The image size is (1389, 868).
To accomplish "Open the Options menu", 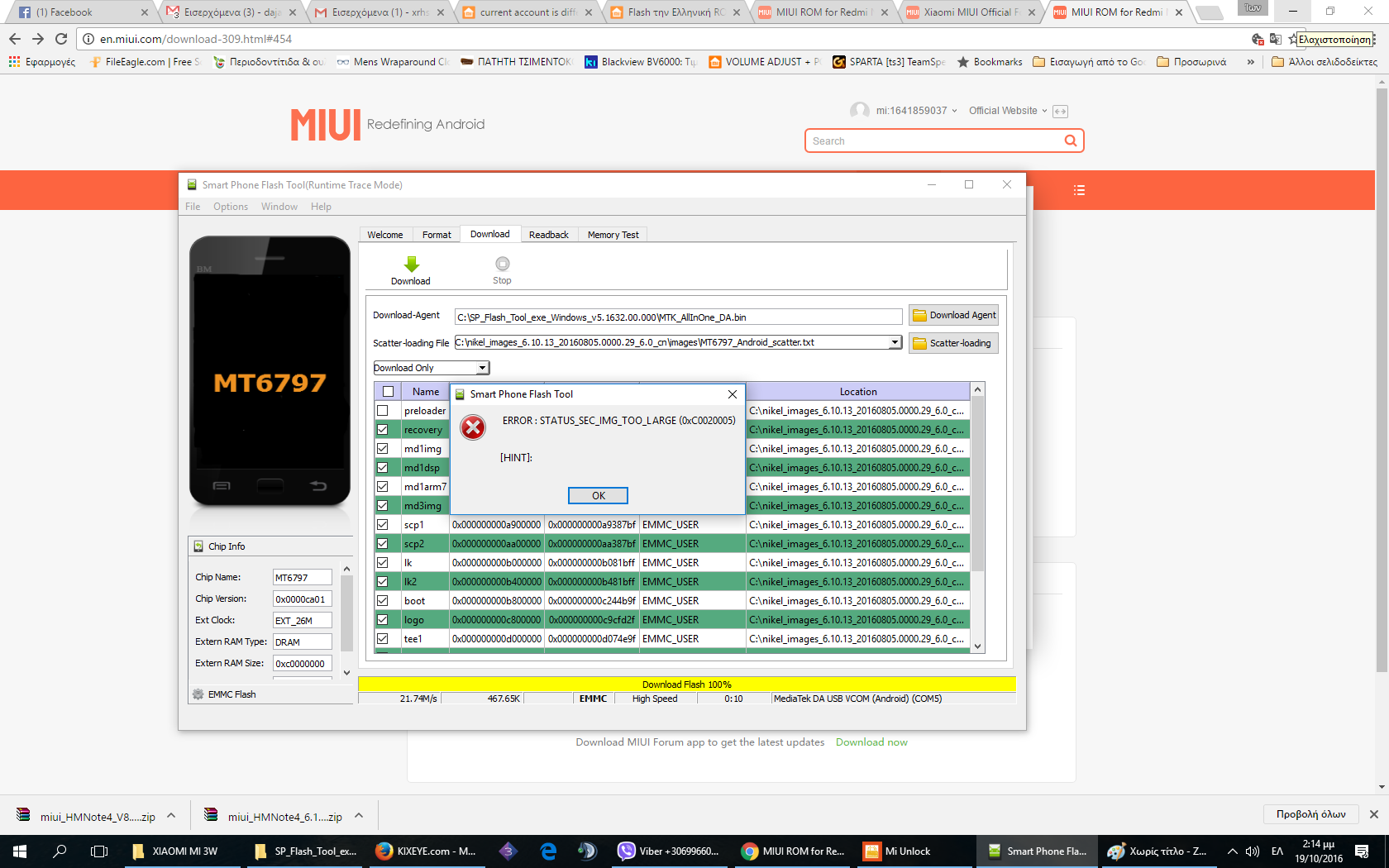I will click(x=230, y=207).
